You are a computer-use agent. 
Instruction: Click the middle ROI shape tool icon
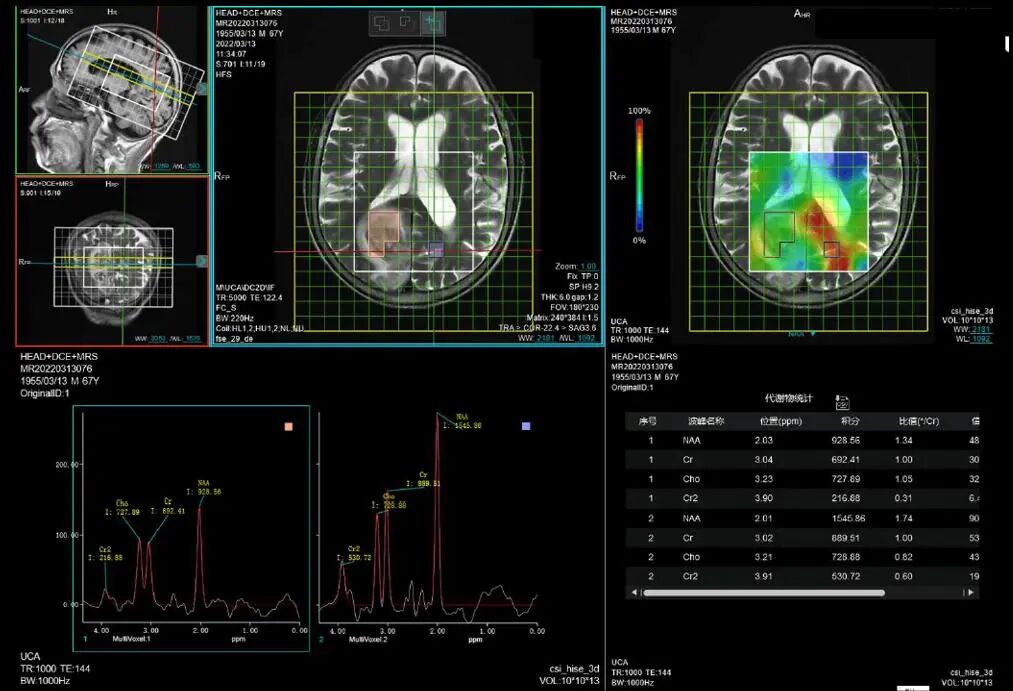[406, 23]
